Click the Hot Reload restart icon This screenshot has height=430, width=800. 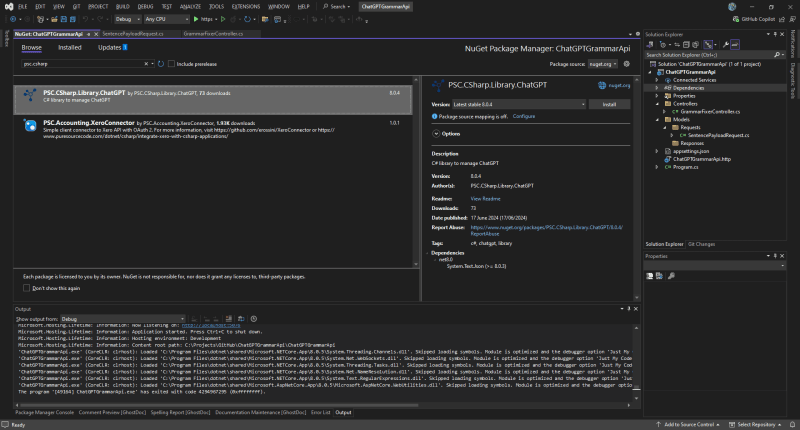[247, 19]
